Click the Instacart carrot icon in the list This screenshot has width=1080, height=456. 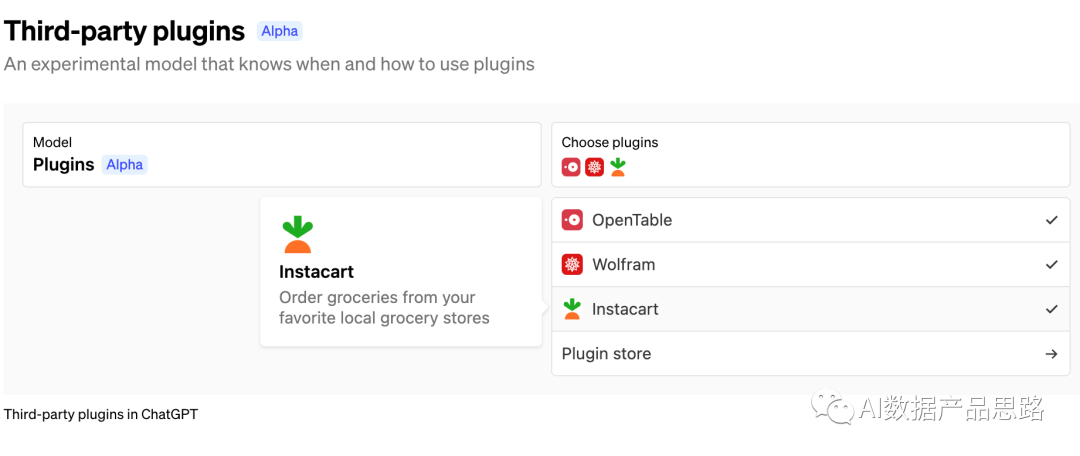click(572, 309)
